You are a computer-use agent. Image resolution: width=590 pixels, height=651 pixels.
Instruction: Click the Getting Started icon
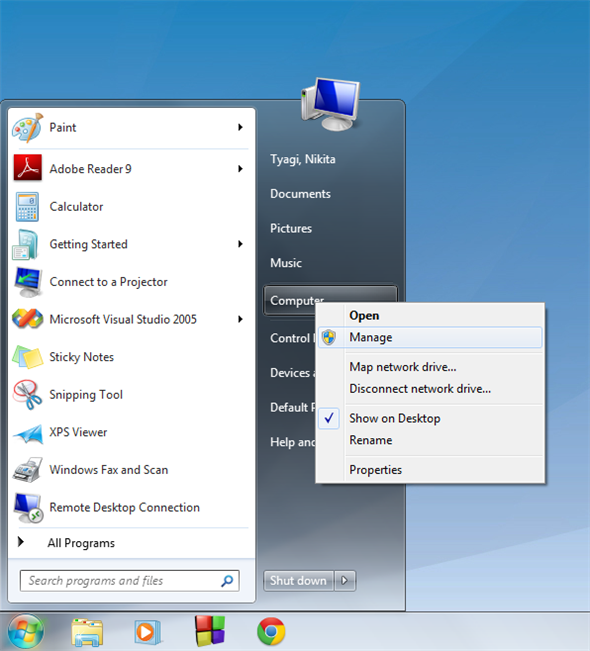26,244
